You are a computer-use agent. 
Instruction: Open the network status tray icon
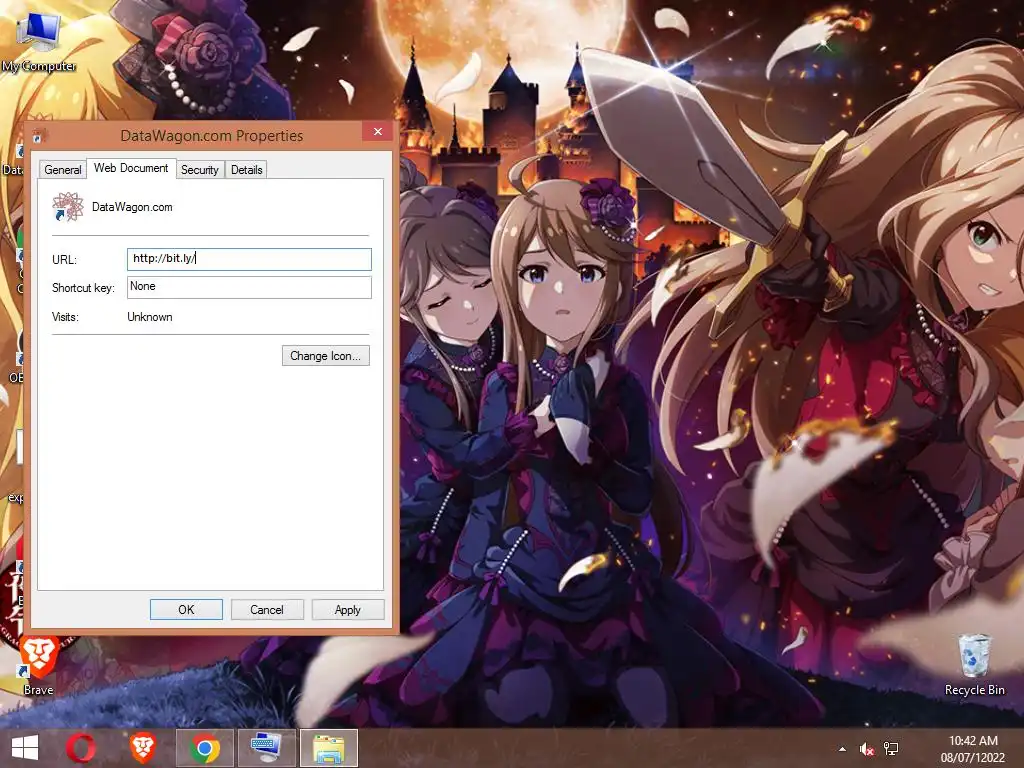tap(891, 749)
